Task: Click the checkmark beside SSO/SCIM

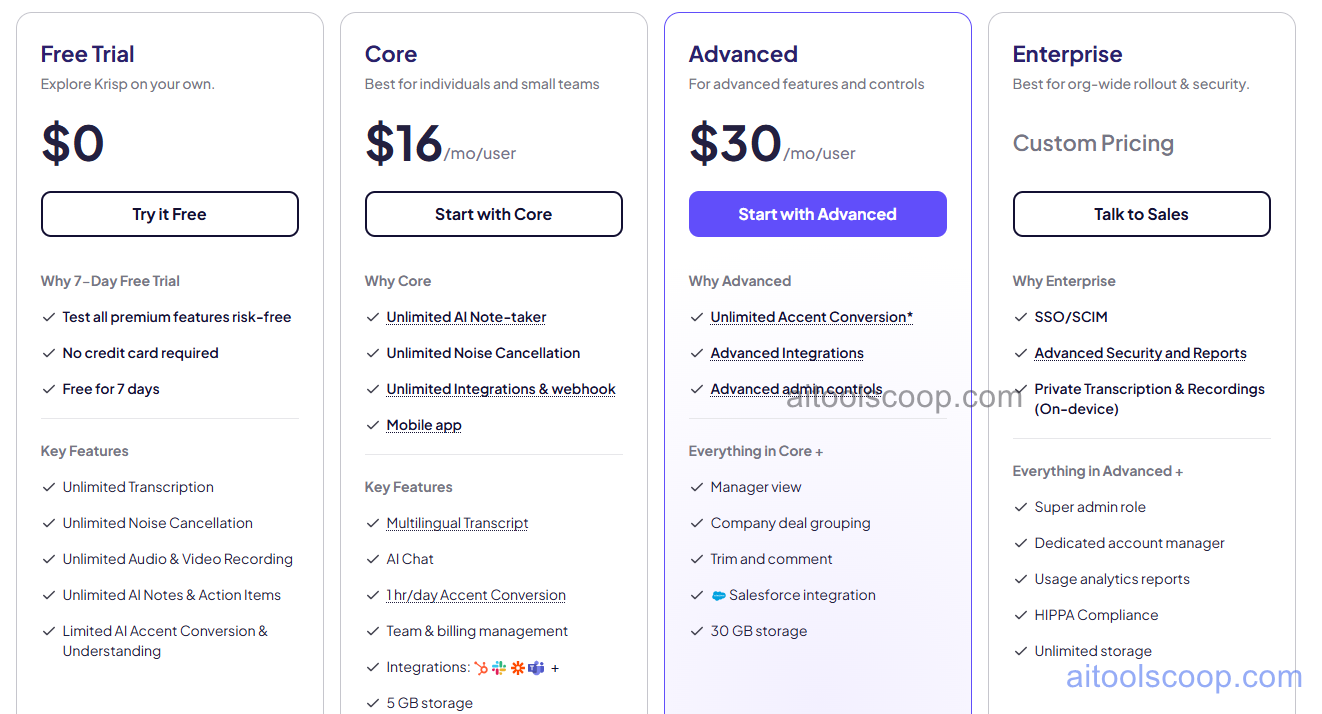Action: click(x=1021, y=317)
